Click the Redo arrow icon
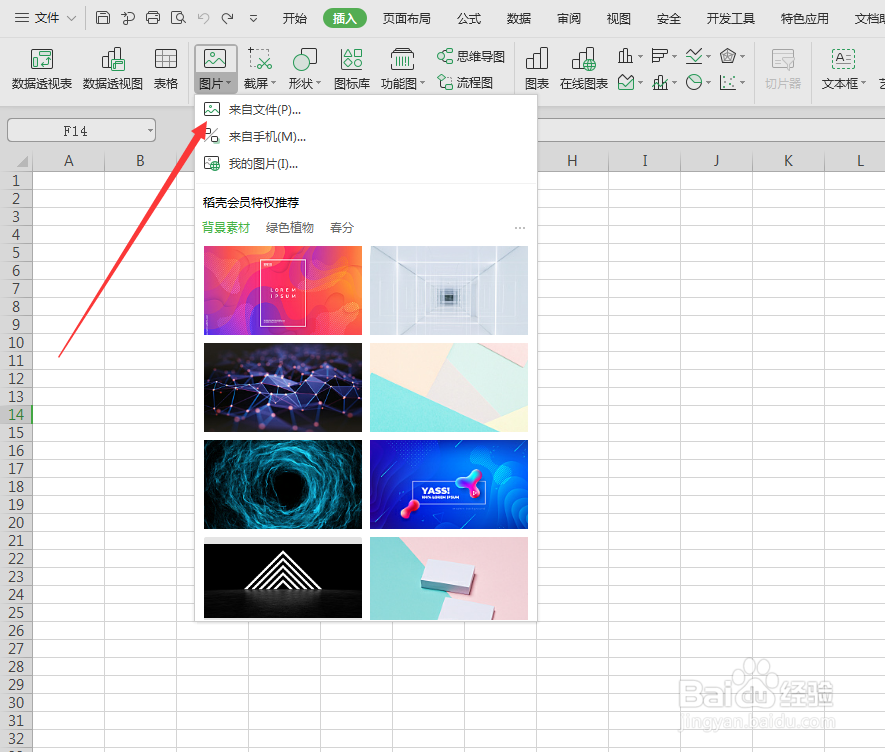 pos(227,18)
